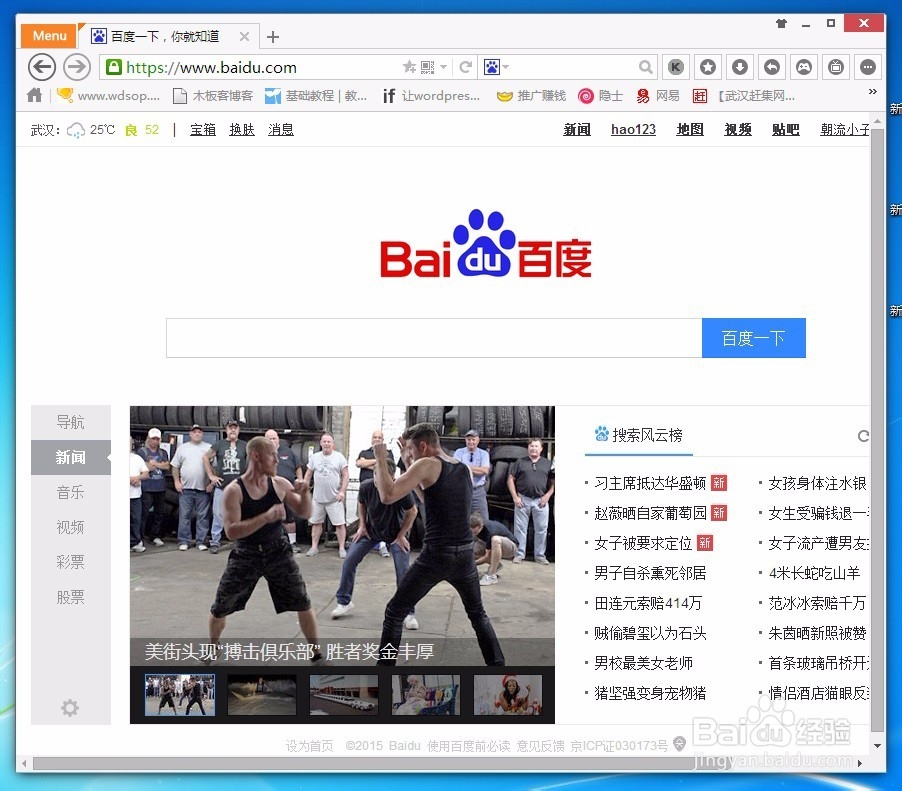Image resolution: width=902 pixels, height=791 pixels.
Task: Open the 让wordpres bookmark
Action: [x=431, y=95]
